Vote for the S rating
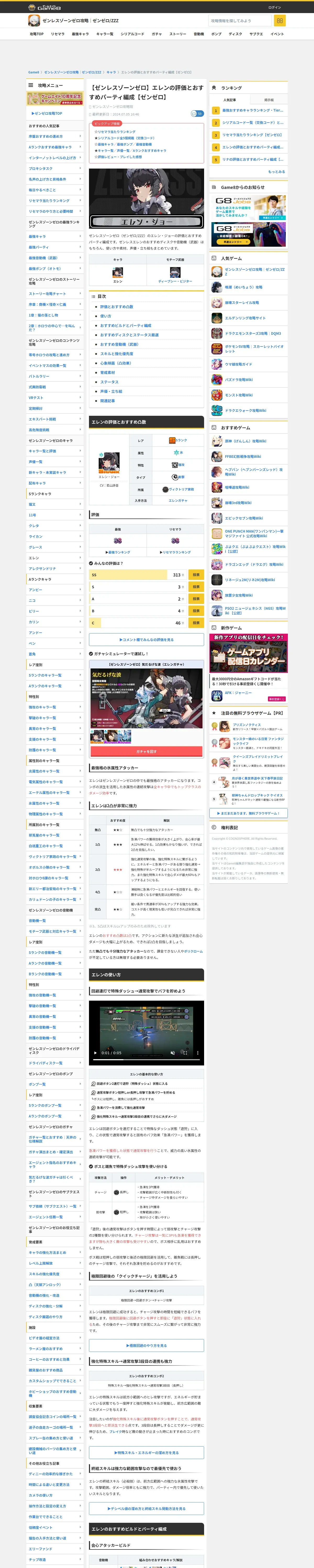 (196, 587)
